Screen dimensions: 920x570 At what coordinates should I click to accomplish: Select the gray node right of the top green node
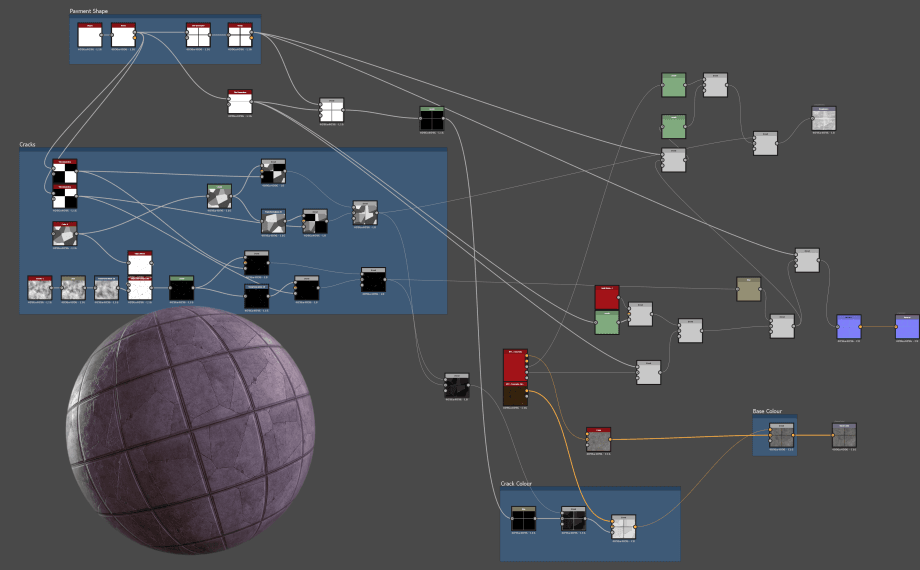click(715, 85)
